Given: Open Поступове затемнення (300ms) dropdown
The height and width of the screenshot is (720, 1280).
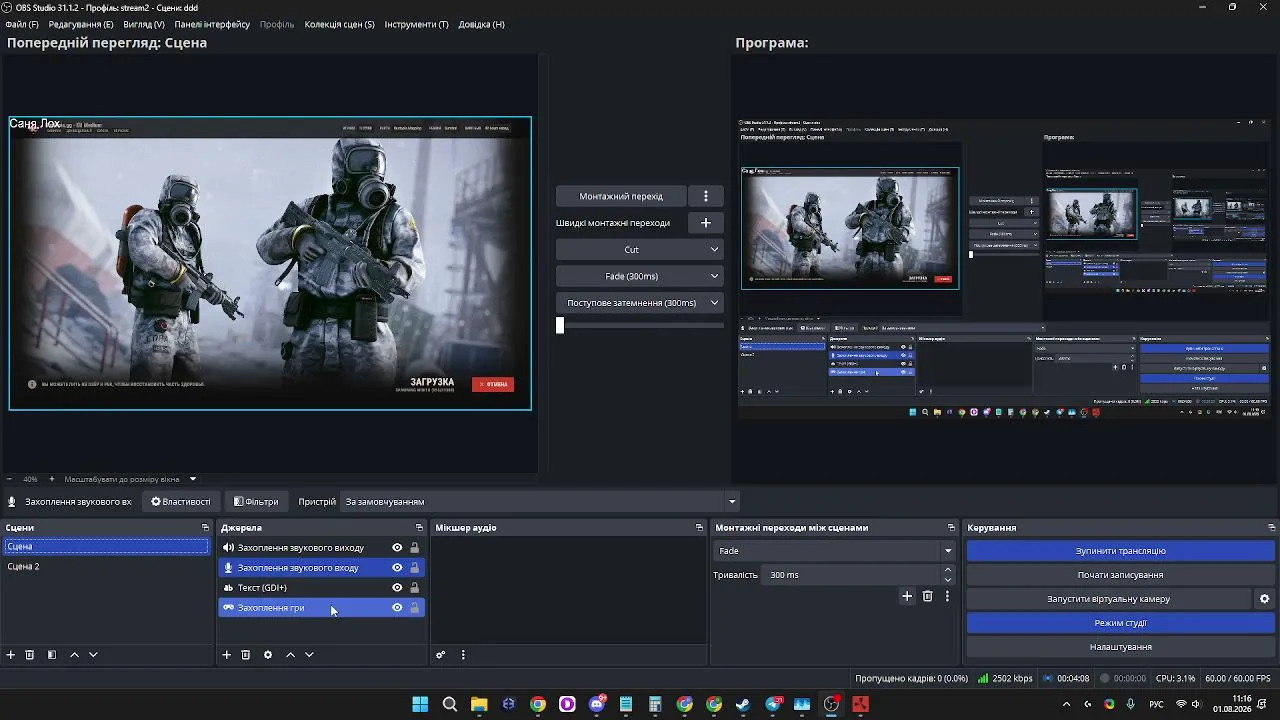Looking at the screenshot, I should coord(640,303).
